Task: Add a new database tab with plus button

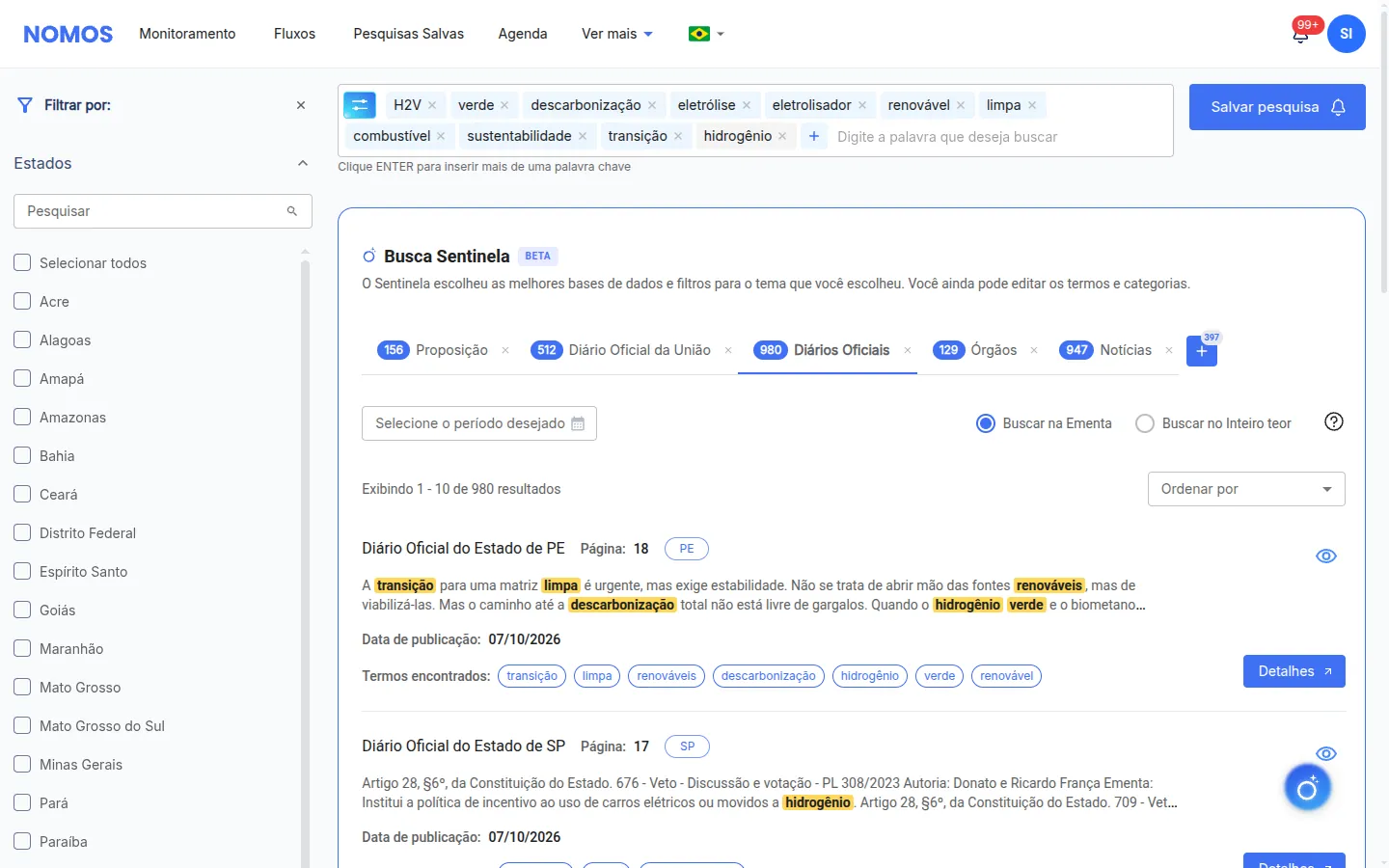Action: [1202, 351]
